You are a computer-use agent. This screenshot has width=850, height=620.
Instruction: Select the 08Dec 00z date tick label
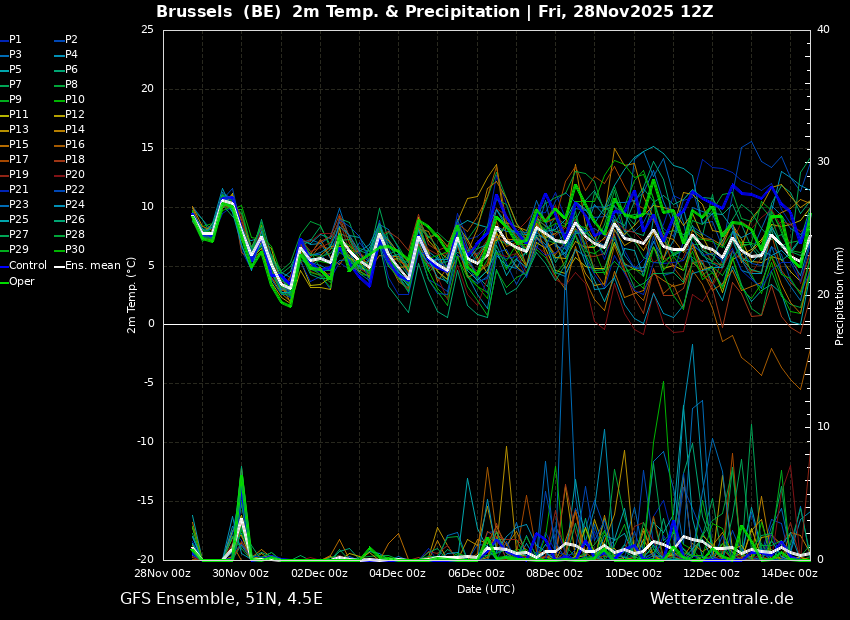pyautogui.click(x=555, y=573)
